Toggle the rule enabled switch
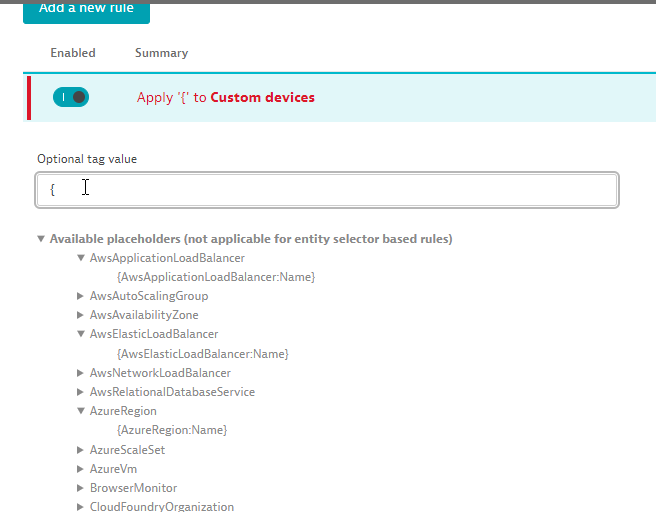656x512 pixels. pyautogui.click(x=71, y=97)
